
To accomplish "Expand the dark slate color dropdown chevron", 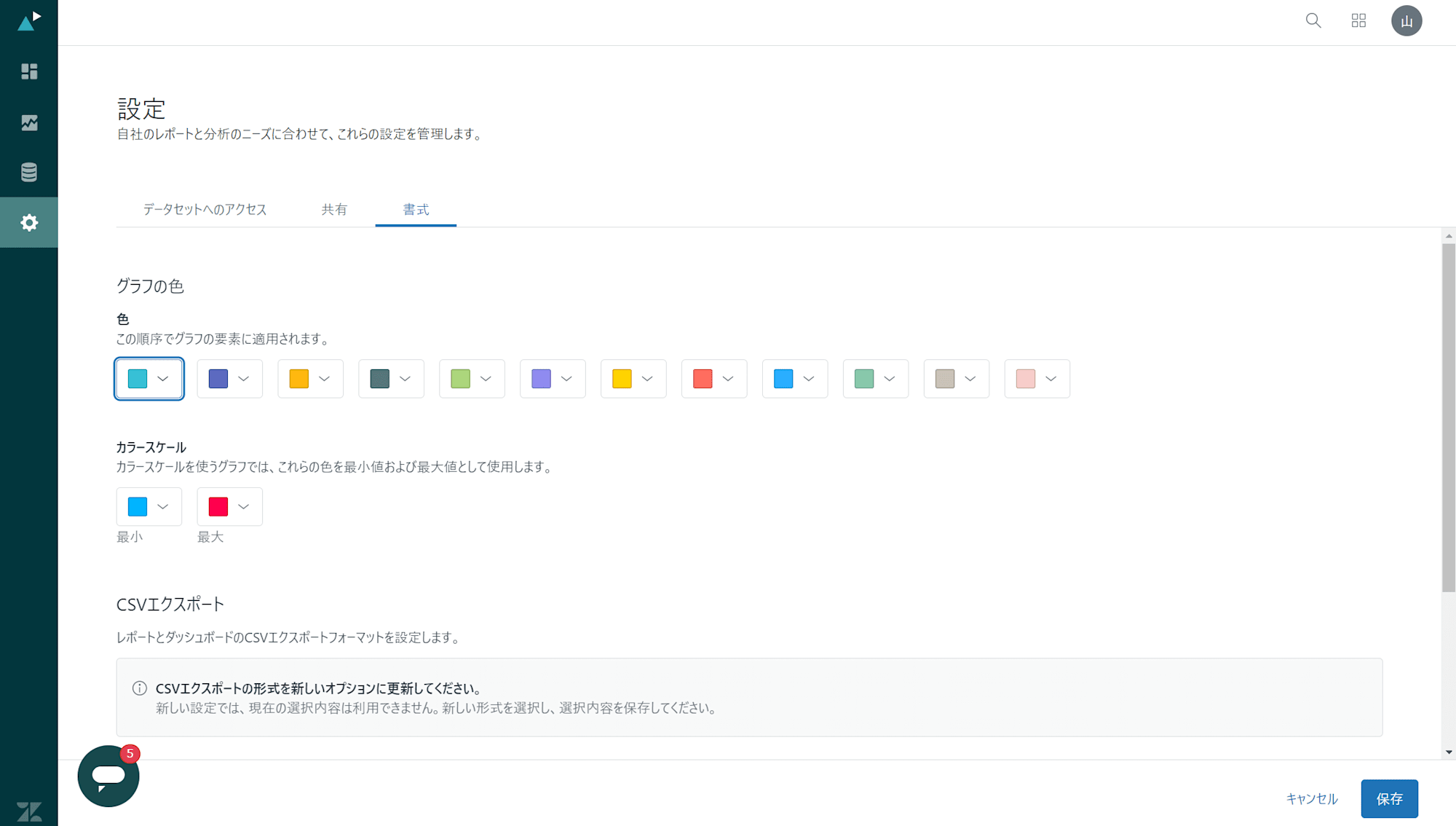I will click(405, 379).
